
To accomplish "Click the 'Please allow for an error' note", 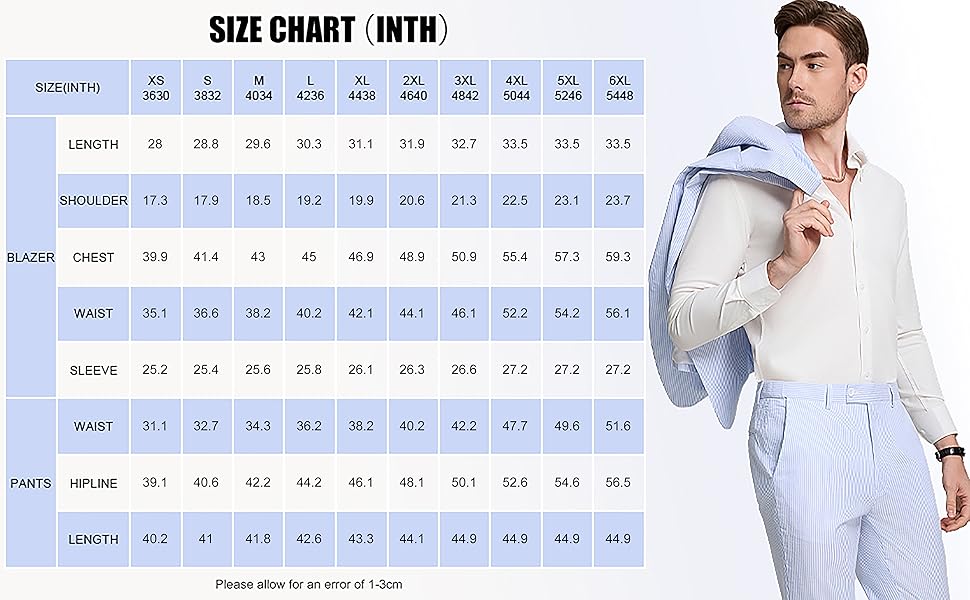I will 309,583.
